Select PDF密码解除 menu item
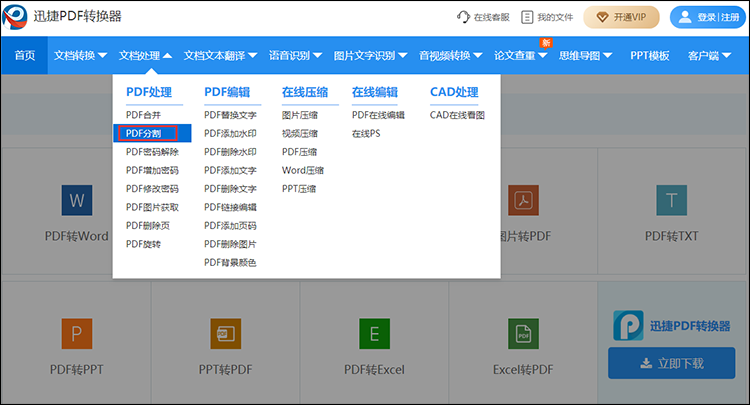This screenshot has width=750, height=405. pos(152,152)
